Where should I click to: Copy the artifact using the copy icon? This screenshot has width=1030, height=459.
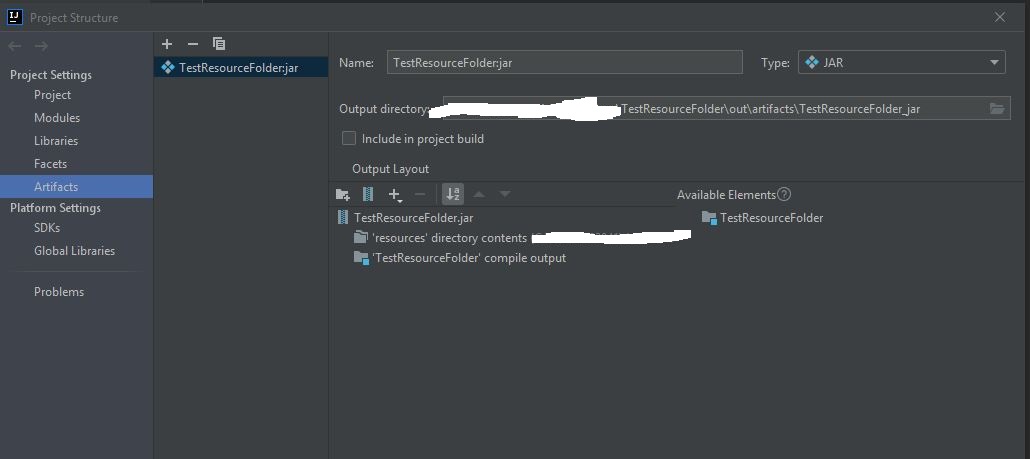pos(219,44)
